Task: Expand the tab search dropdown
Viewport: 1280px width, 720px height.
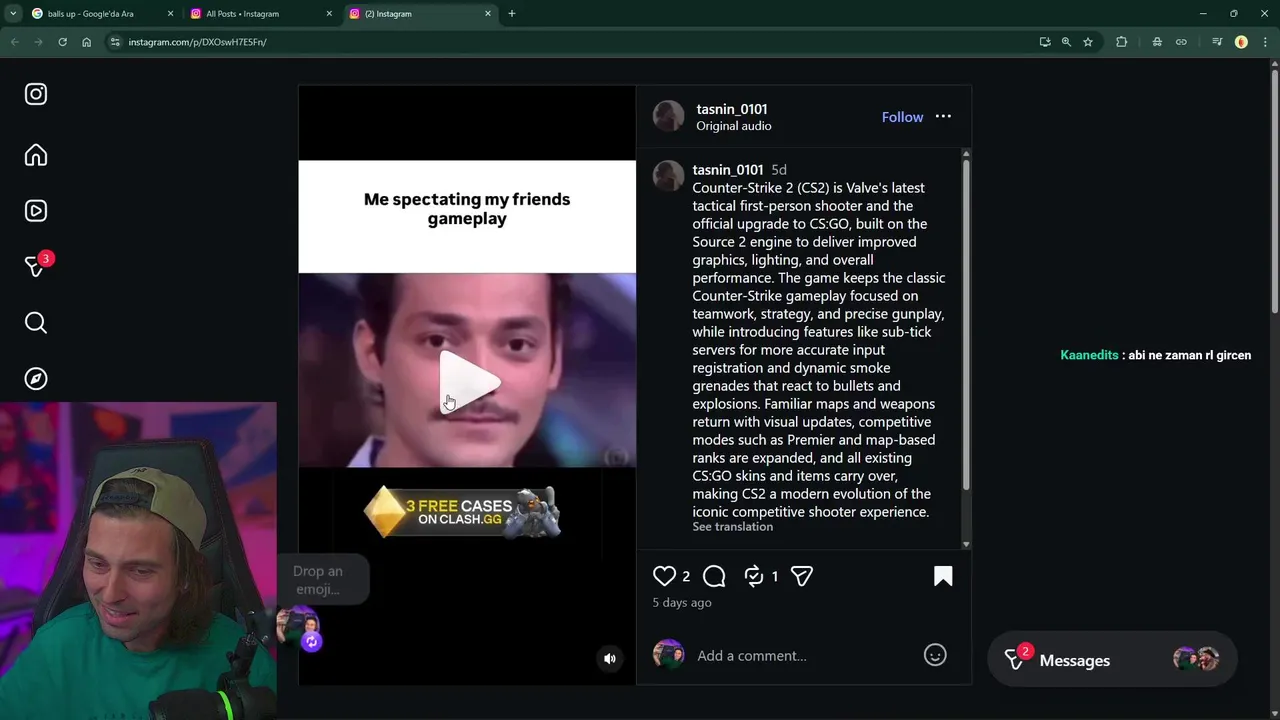Action: 13,14
